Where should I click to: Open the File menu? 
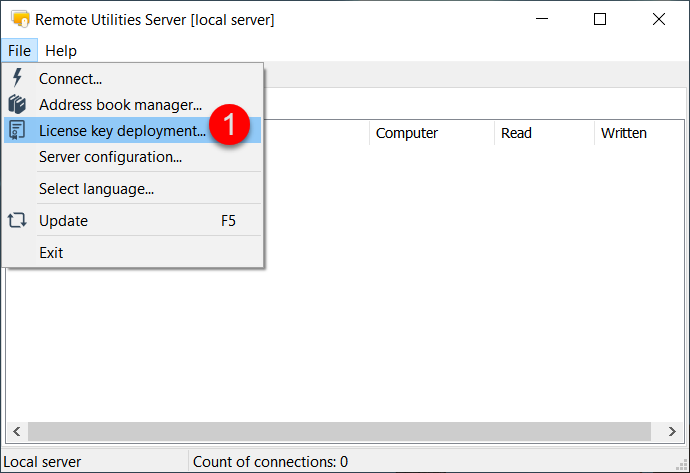(19, 51)
